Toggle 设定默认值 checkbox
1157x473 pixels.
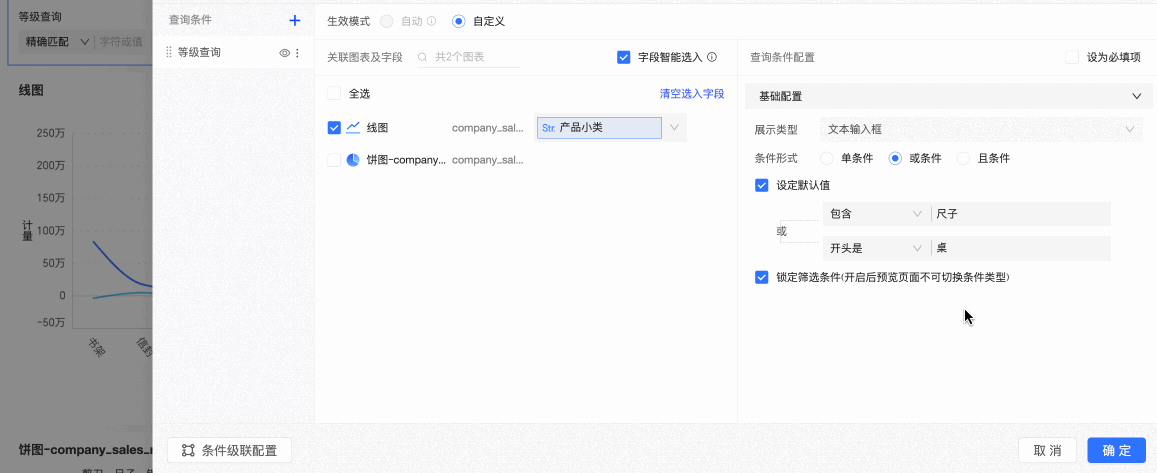pos(762,185)
